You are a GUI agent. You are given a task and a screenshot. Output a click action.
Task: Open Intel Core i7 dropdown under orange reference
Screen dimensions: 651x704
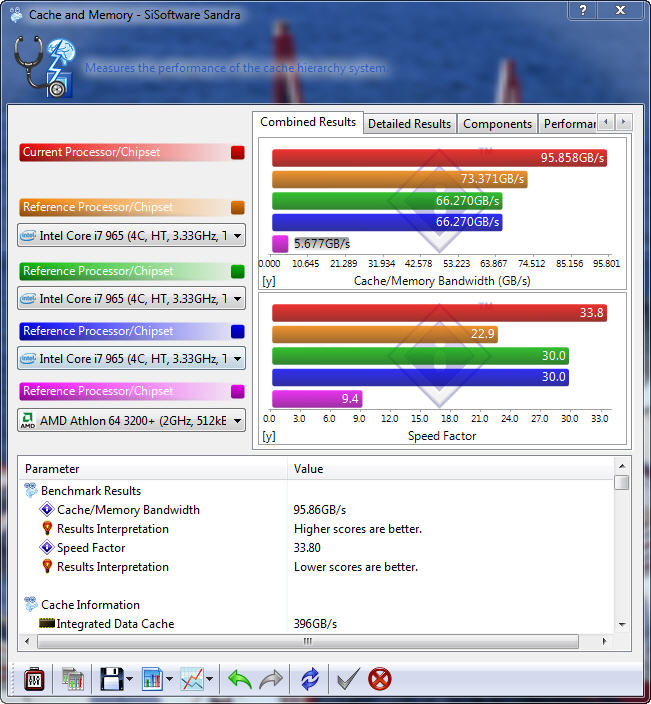(x=131, y=235)
